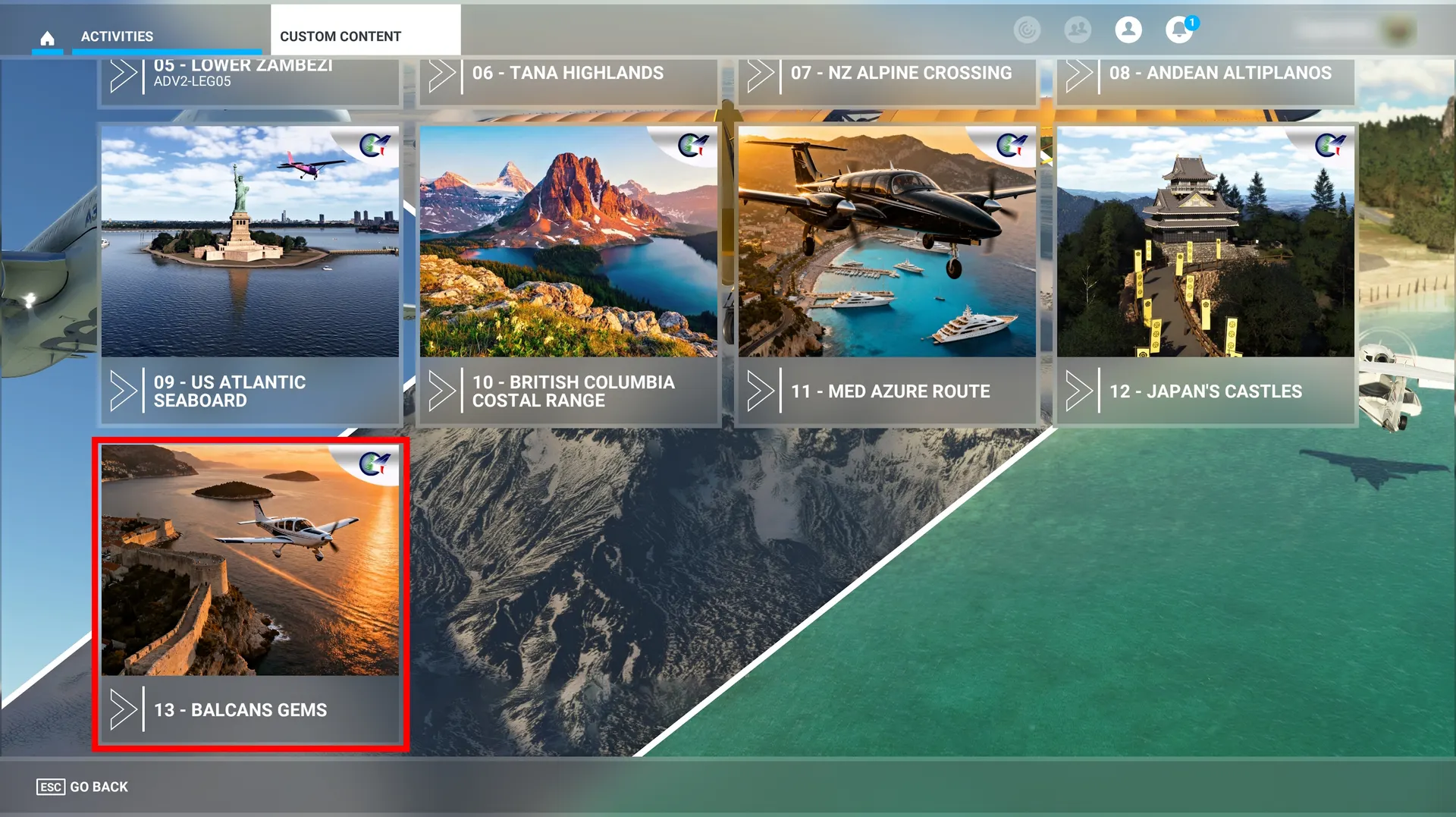The height and width of the screenshot is (817, 1456).
Task: Click the ESC Go Back button
Action: (x=83, y=787)
